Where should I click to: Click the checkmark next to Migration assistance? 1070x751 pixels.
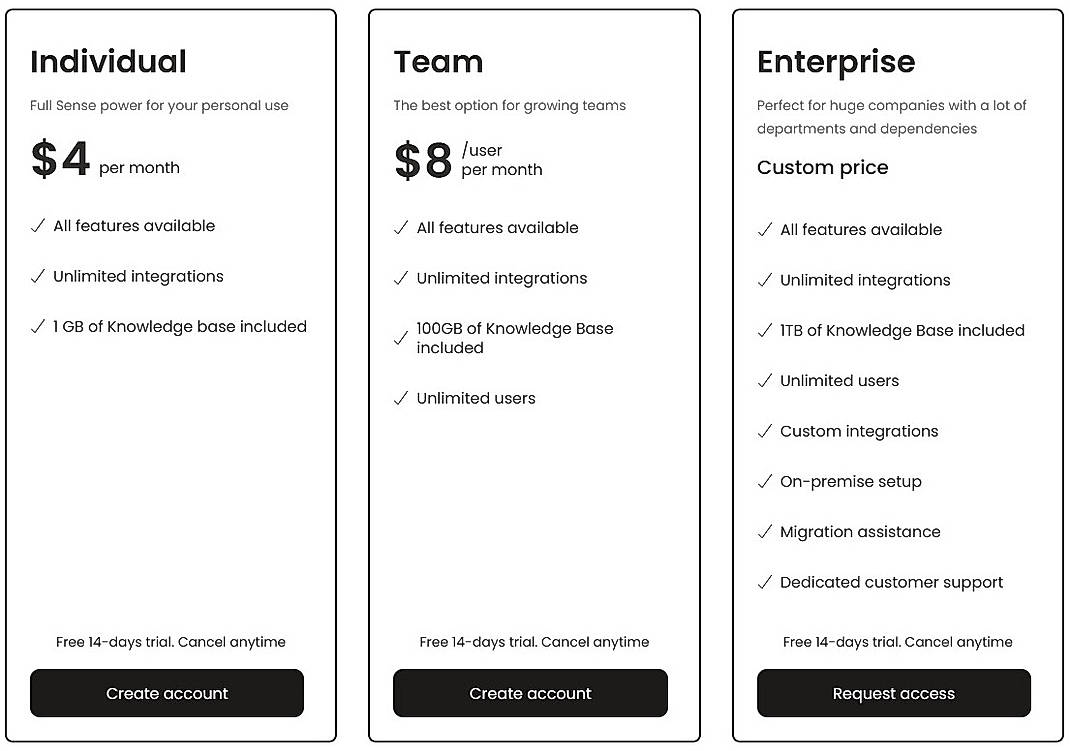tap(764, 532)
